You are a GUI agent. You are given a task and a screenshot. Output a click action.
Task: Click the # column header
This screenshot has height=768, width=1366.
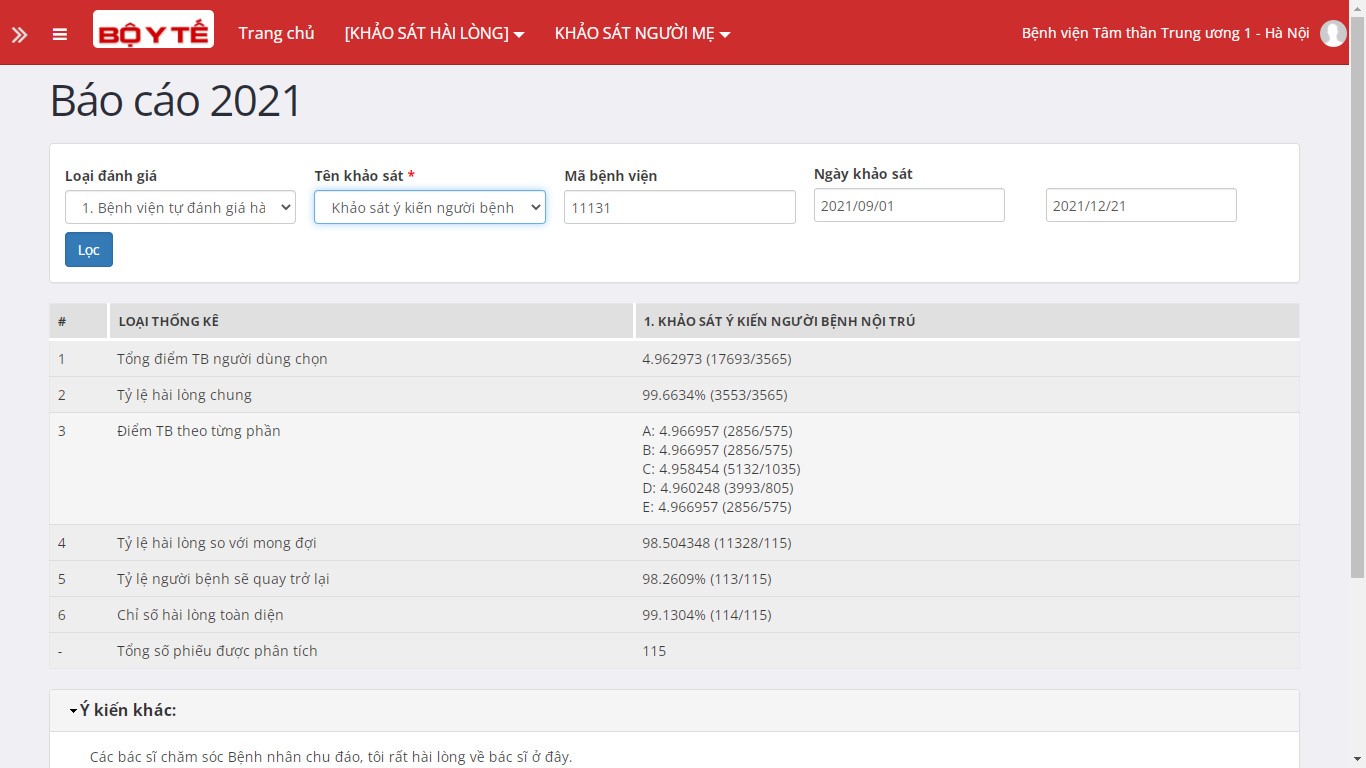pos(63,321)
